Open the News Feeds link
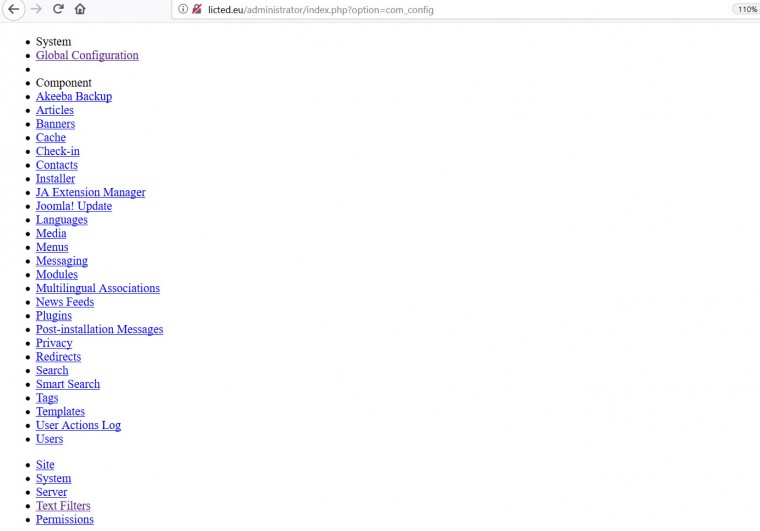 (65, 302)
